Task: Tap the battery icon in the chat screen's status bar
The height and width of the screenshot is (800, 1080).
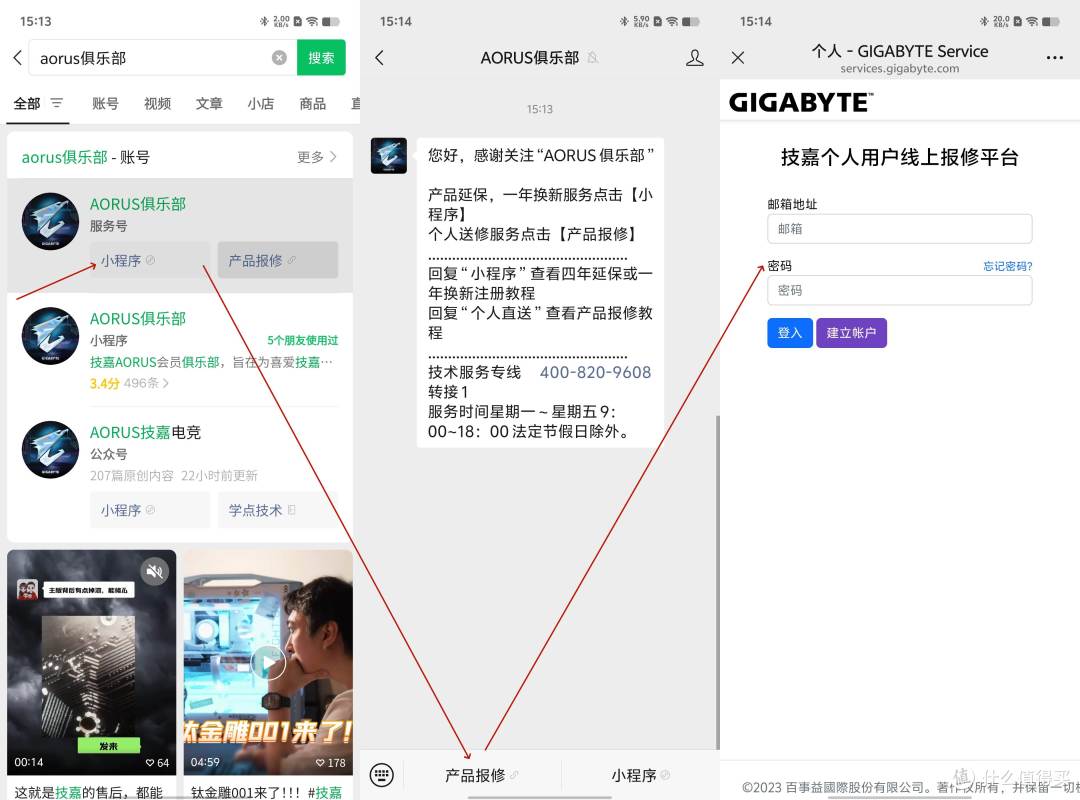Action: tap(690, 21)
